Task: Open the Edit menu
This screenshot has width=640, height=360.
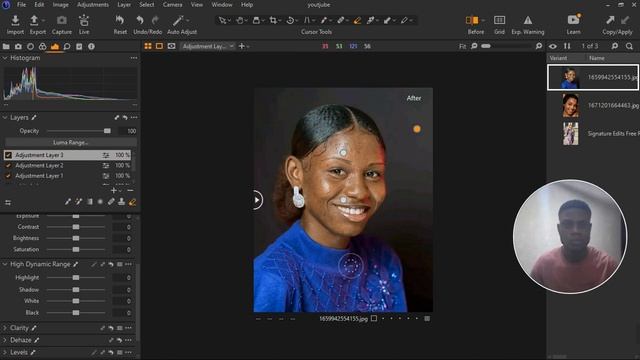Action: 39,5
